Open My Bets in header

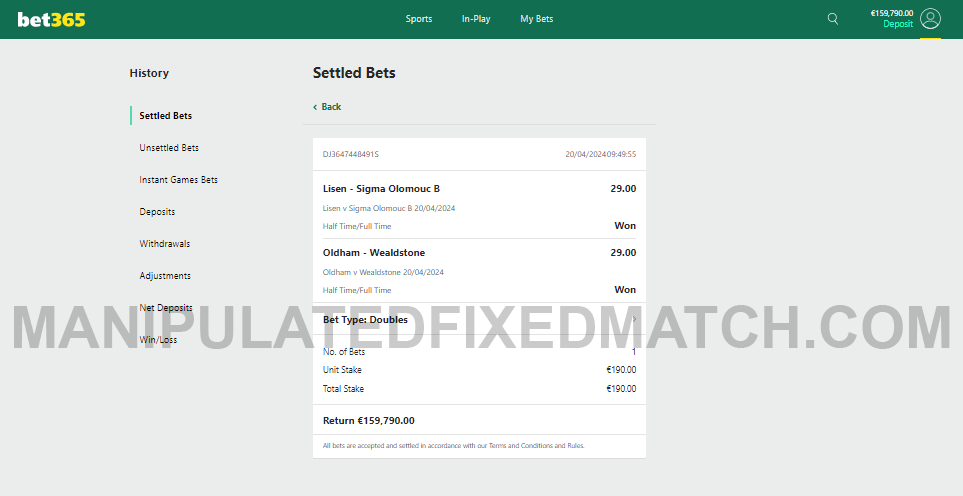537,19
